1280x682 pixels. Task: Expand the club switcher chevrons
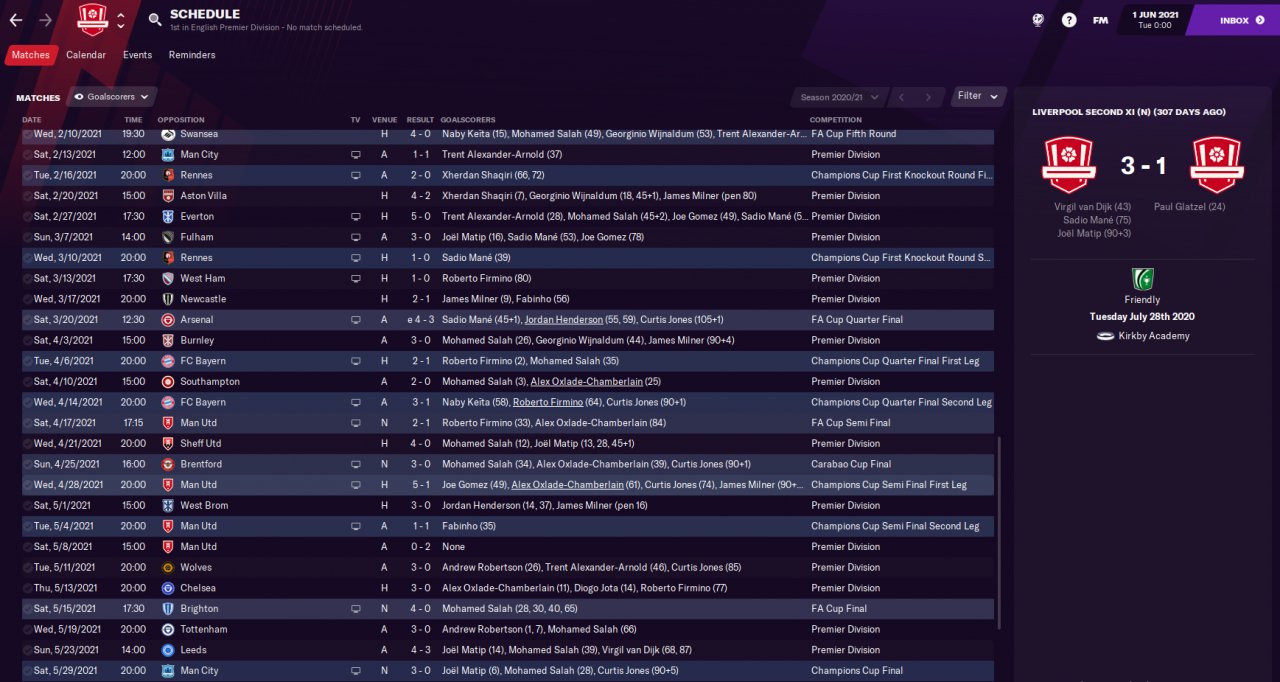click(121, 19)
